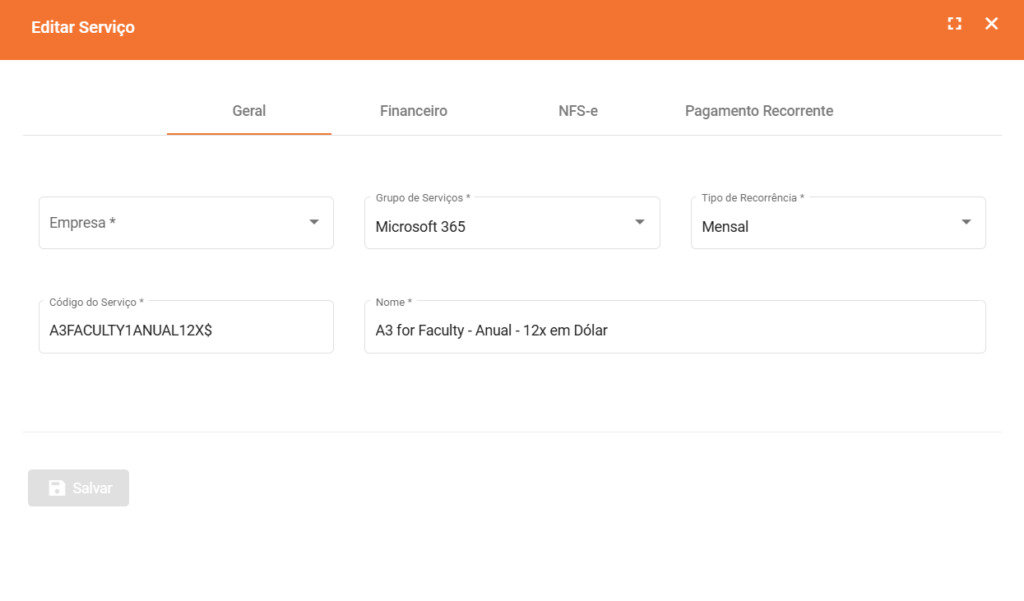Open the Financeiro tab

coord(413,111)
